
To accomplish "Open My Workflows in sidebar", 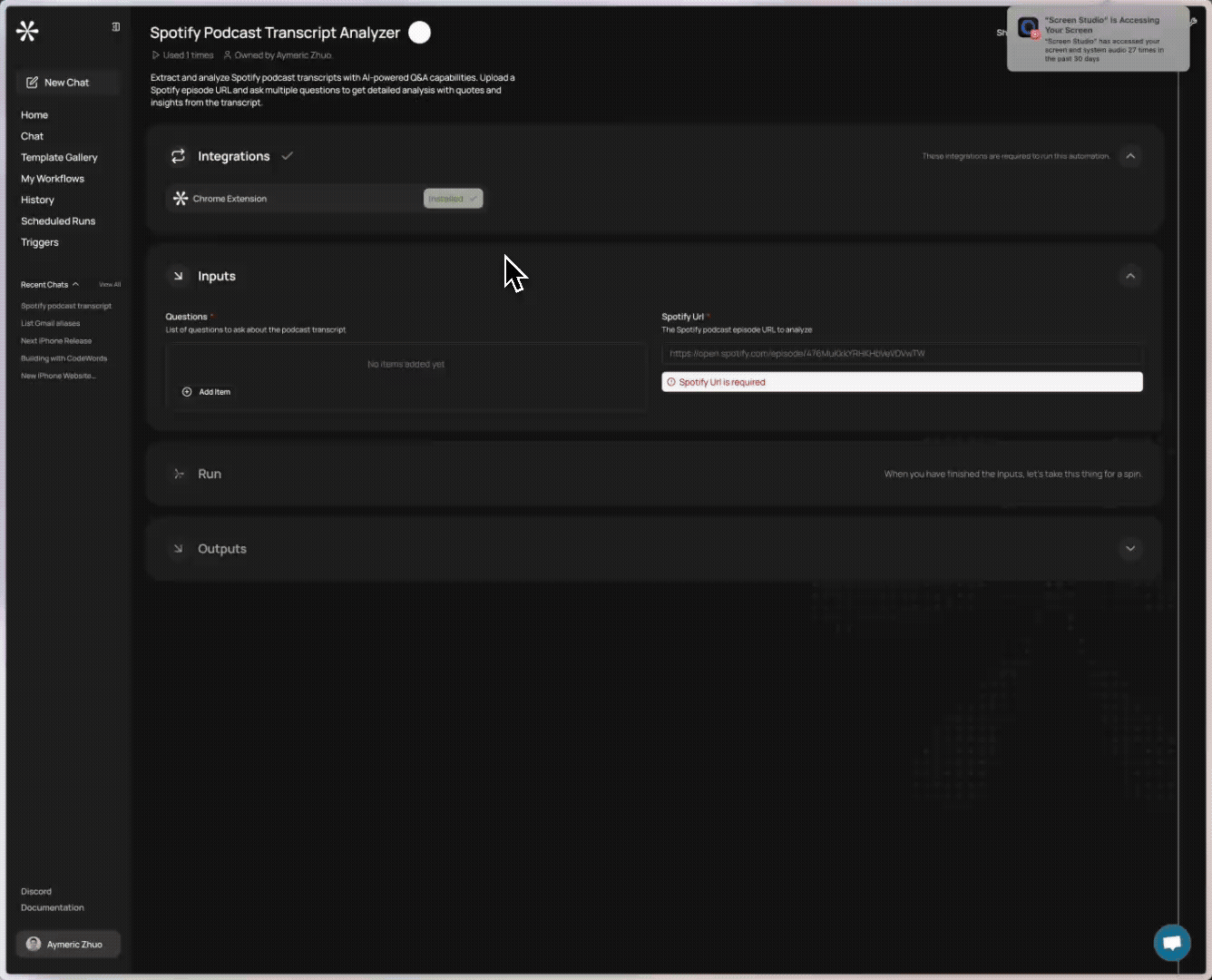I will click(x=53, y=179).
